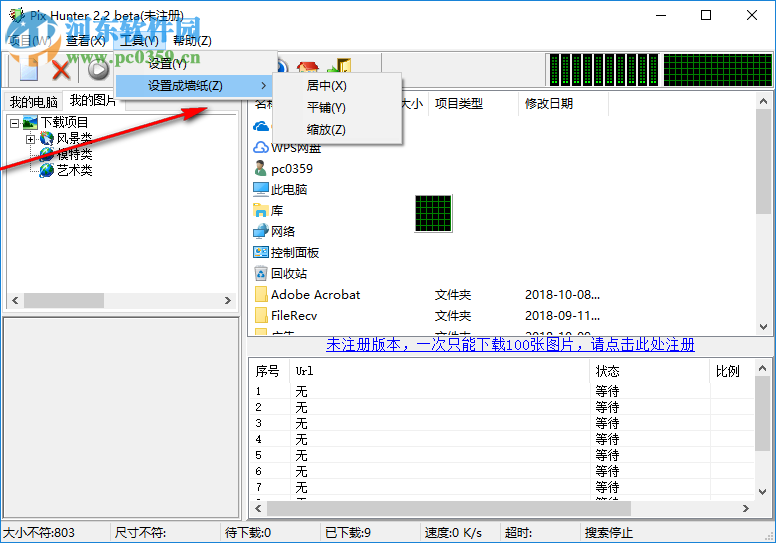Click the picture icon of 下载项目
The height and width of the screenshot is (543, 776).
point(30,122)
